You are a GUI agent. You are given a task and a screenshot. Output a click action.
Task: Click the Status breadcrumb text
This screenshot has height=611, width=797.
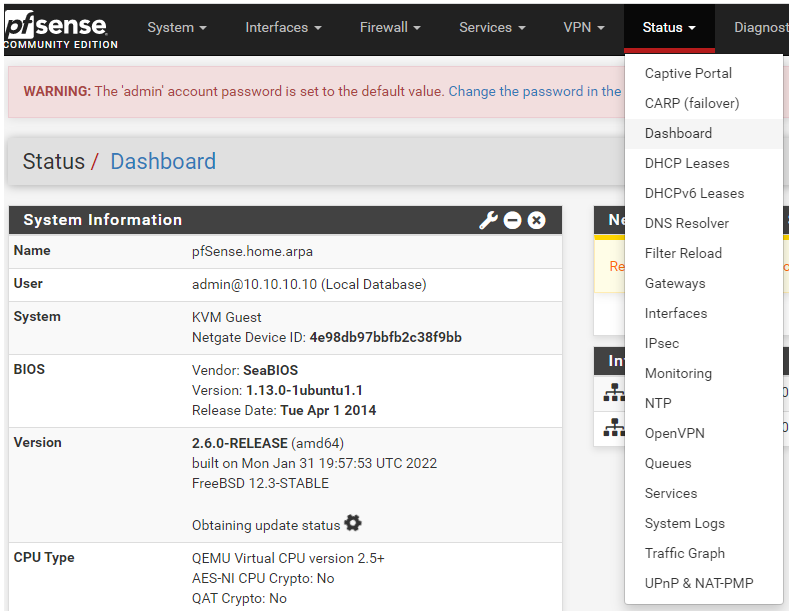pyautogui.click(x=53, y=162)
